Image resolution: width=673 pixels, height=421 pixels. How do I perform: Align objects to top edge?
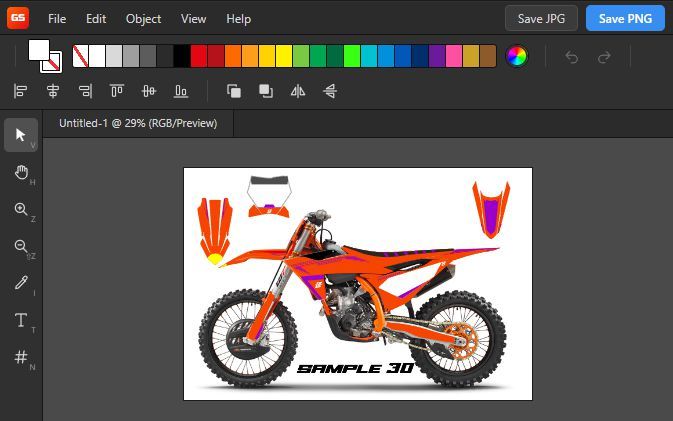117,91
